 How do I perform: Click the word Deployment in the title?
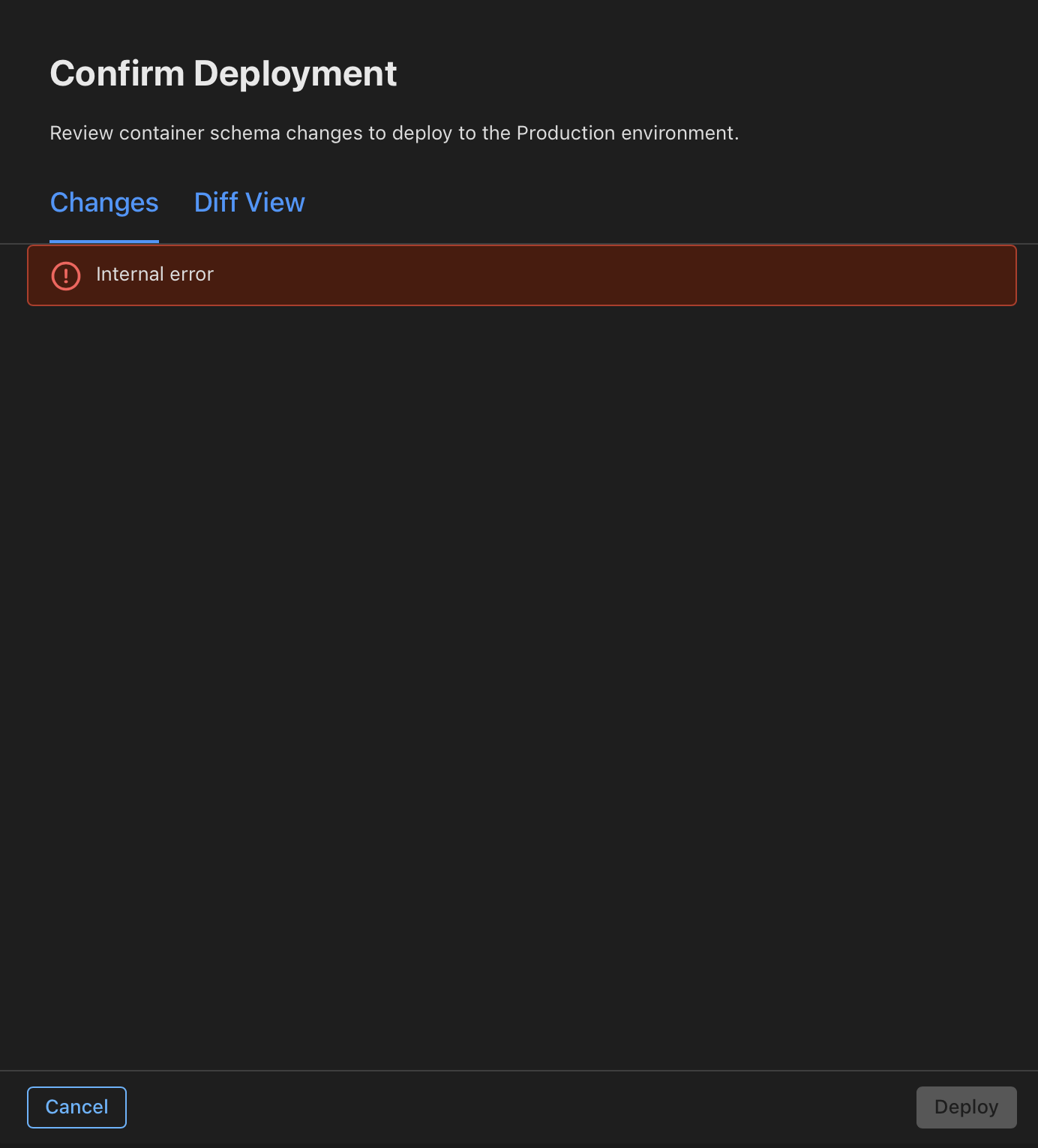pos(295,74)
